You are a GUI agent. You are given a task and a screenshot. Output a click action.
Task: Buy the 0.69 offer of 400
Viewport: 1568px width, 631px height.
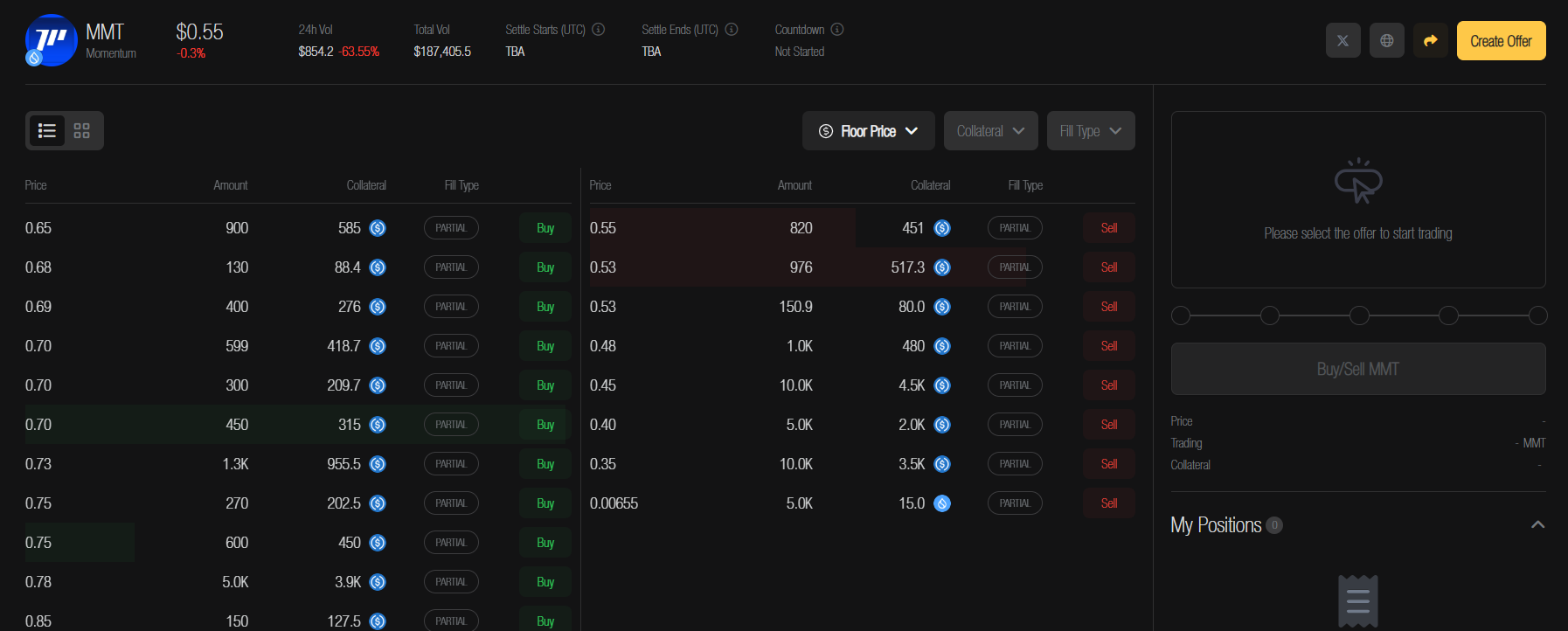545,307
